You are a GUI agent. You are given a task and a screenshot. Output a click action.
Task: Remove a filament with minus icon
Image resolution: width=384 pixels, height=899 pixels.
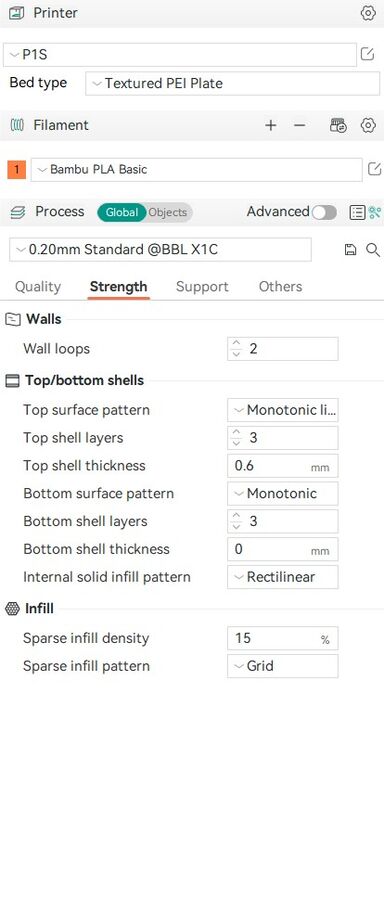[300, 126]
